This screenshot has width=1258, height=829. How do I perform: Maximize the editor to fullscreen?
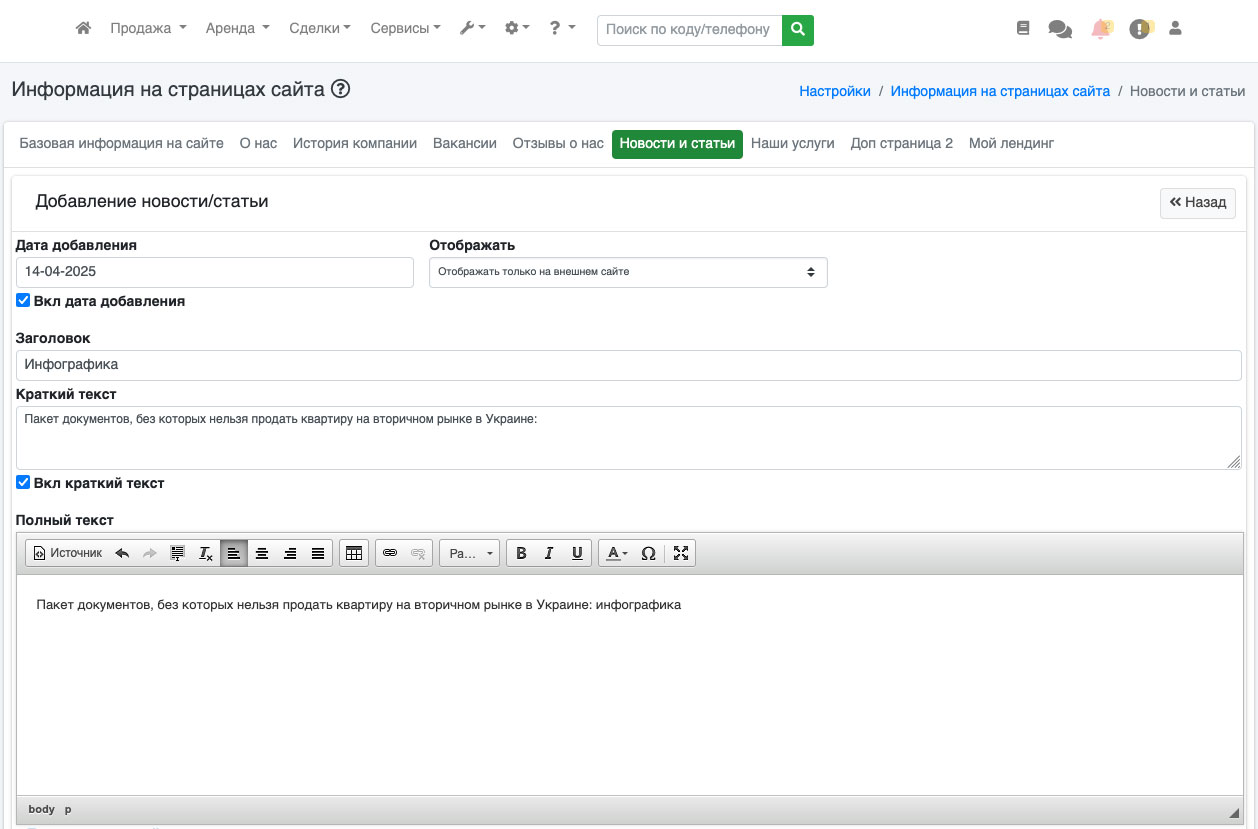pos(681,553)
